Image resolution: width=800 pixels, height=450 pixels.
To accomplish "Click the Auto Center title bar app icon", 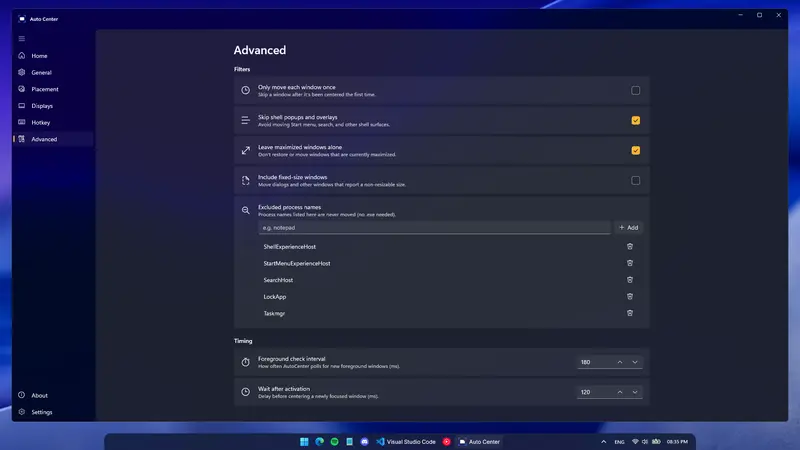I will 22,19.
